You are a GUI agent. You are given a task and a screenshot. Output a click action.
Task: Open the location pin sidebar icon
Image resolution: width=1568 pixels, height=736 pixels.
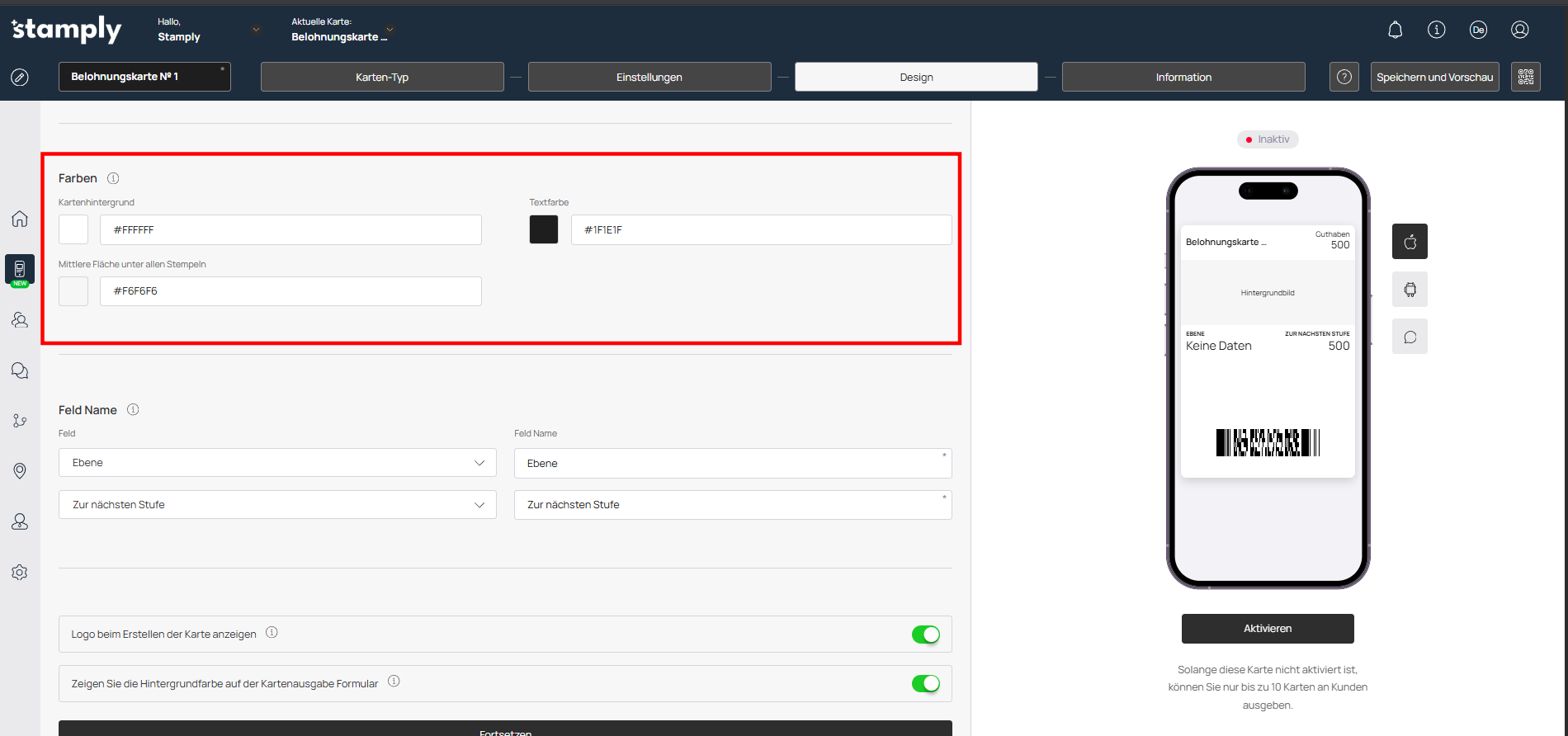[x=20, y=470]
